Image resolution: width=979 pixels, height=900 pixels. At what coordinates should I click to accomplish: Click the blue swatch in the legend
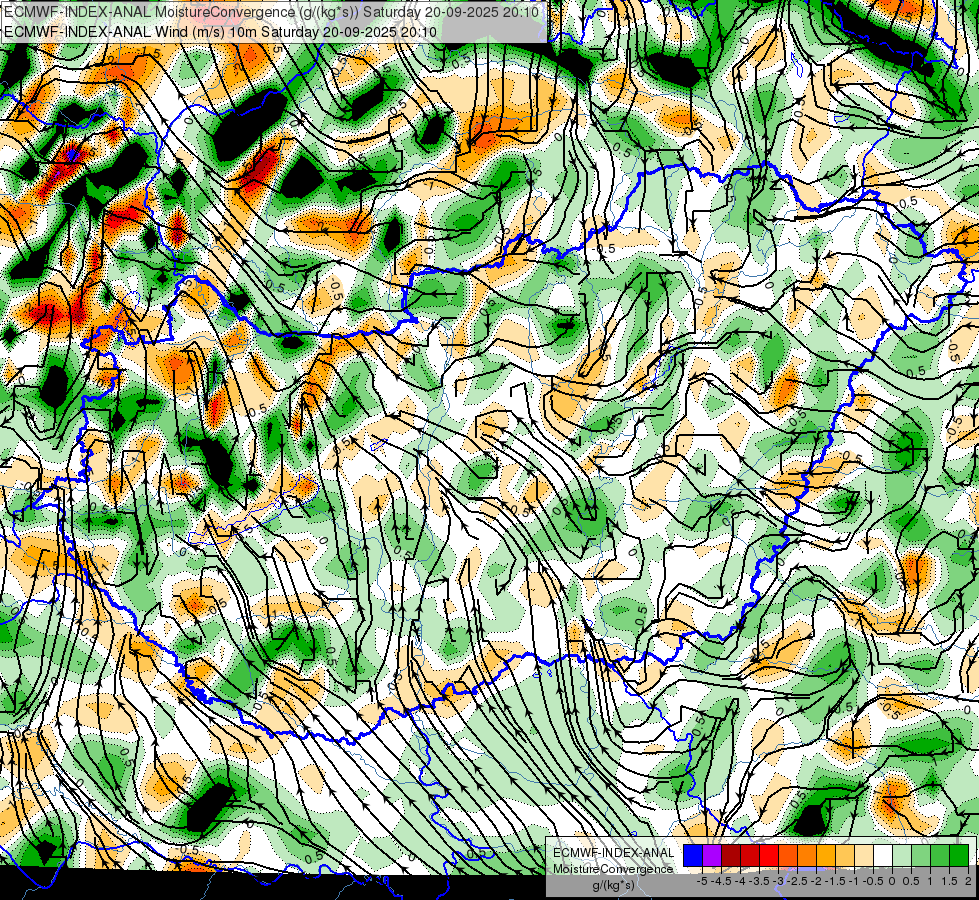[x=693, y=856]
